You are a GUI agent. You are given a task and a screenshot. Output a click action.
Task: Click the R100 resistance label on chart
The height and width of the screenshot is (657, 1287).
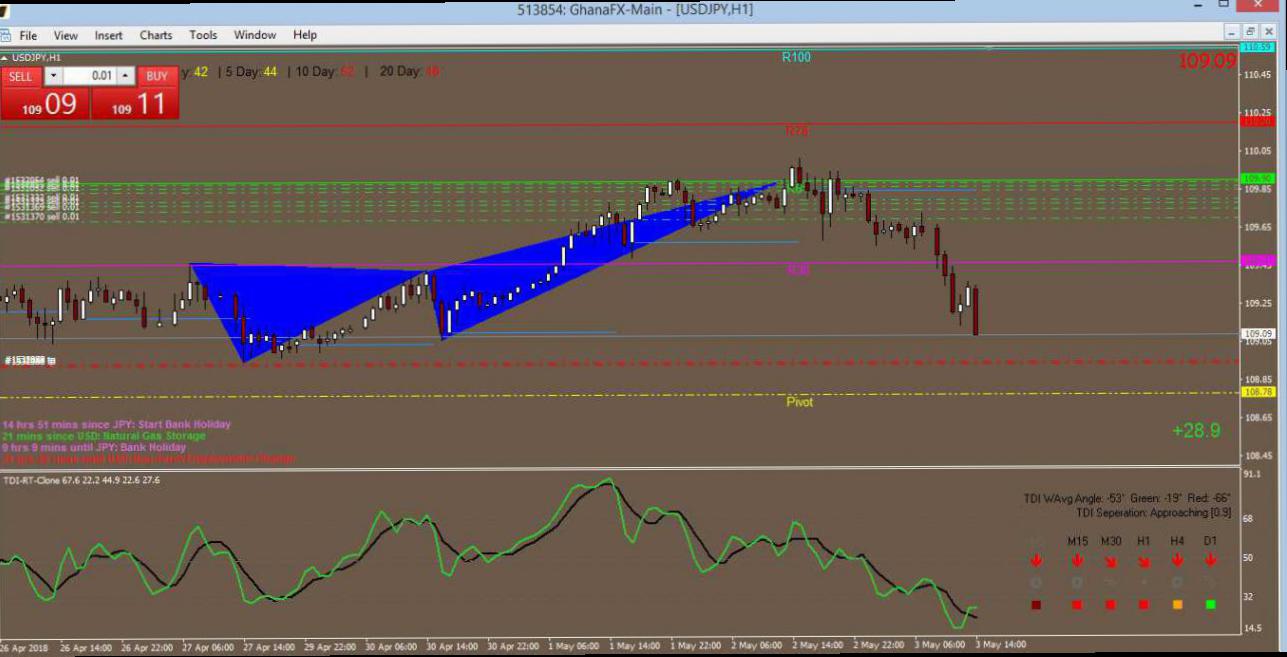[x=796, y=58]
